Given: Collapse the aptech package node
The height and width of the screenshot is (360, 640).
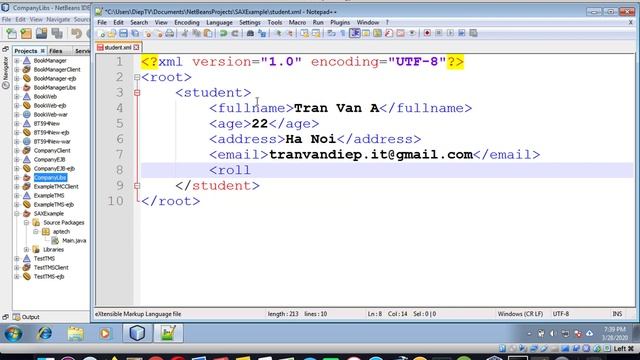Looking at the screenshot, I should 36,231.
